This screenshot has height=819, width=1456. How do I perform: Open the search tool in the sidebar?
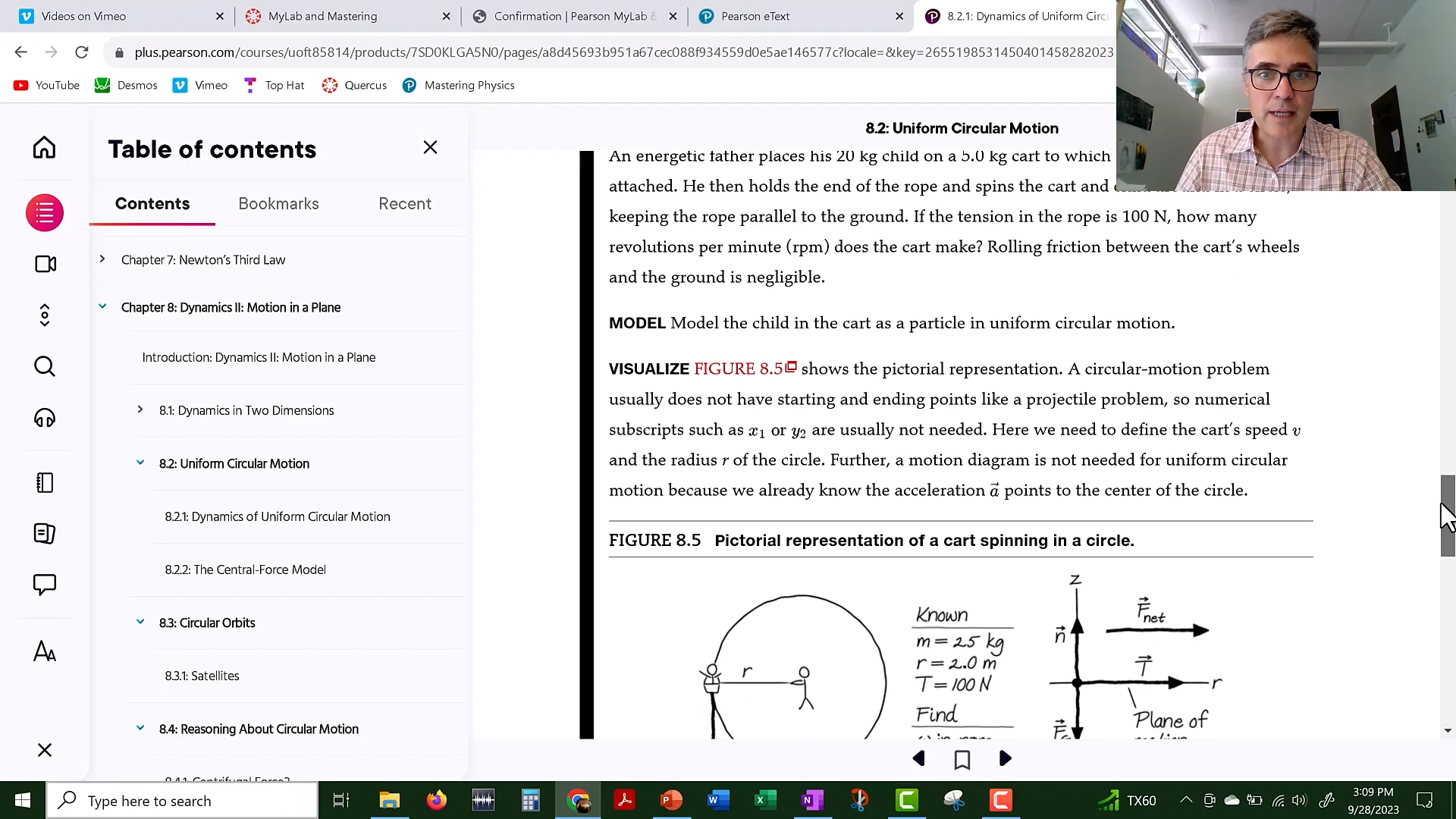(44, 366)
